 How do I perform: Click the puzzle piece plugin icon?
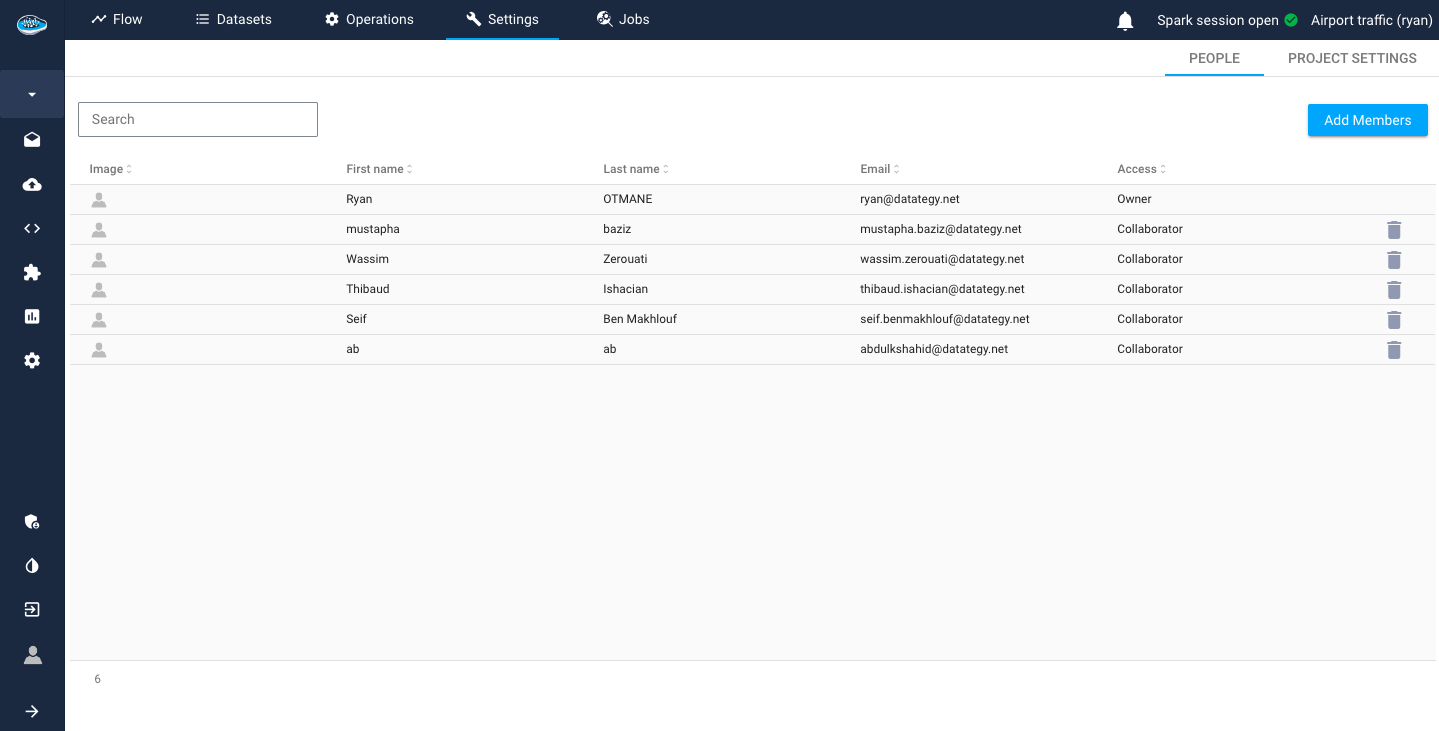point(32,272)
